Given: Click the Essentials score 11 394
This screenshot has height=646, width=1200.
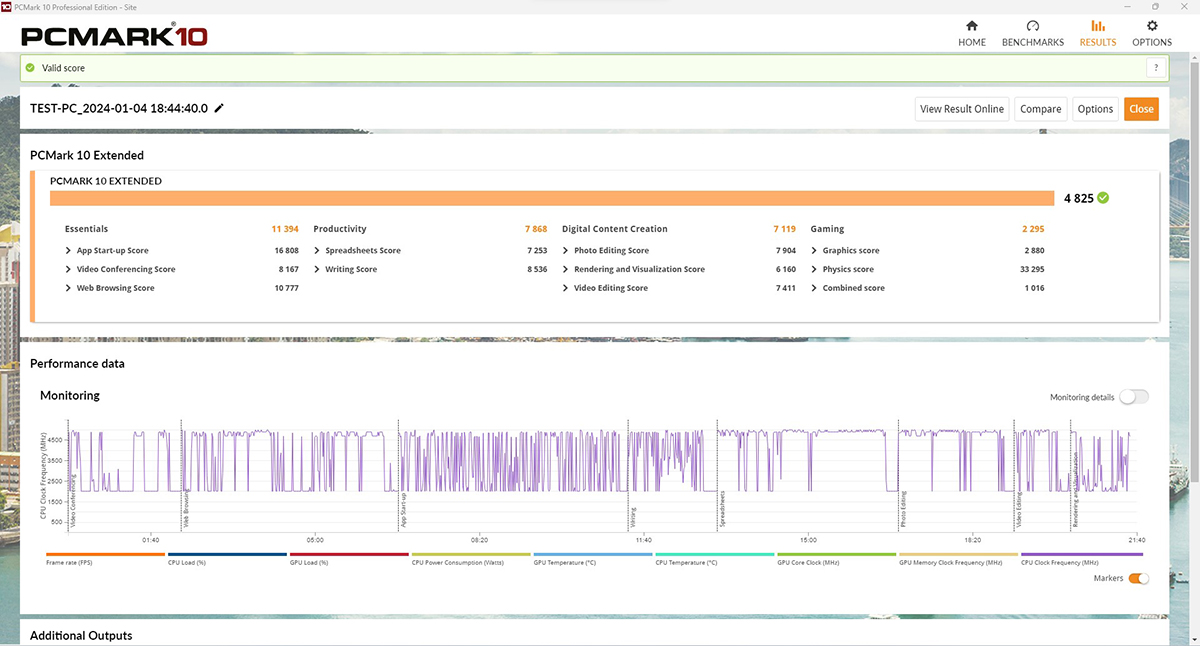Looking at the screenshot, I should pos(285,229).
